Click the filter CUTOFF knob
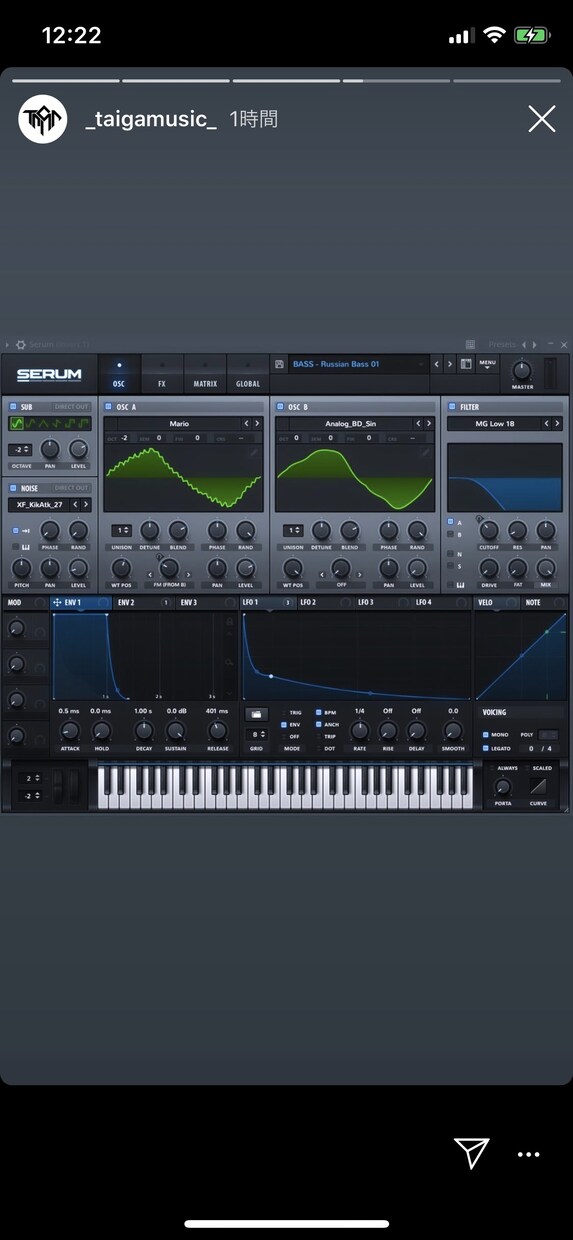Image resolution: width=573 pixels, height=1240 pixels. pos(489,530)
